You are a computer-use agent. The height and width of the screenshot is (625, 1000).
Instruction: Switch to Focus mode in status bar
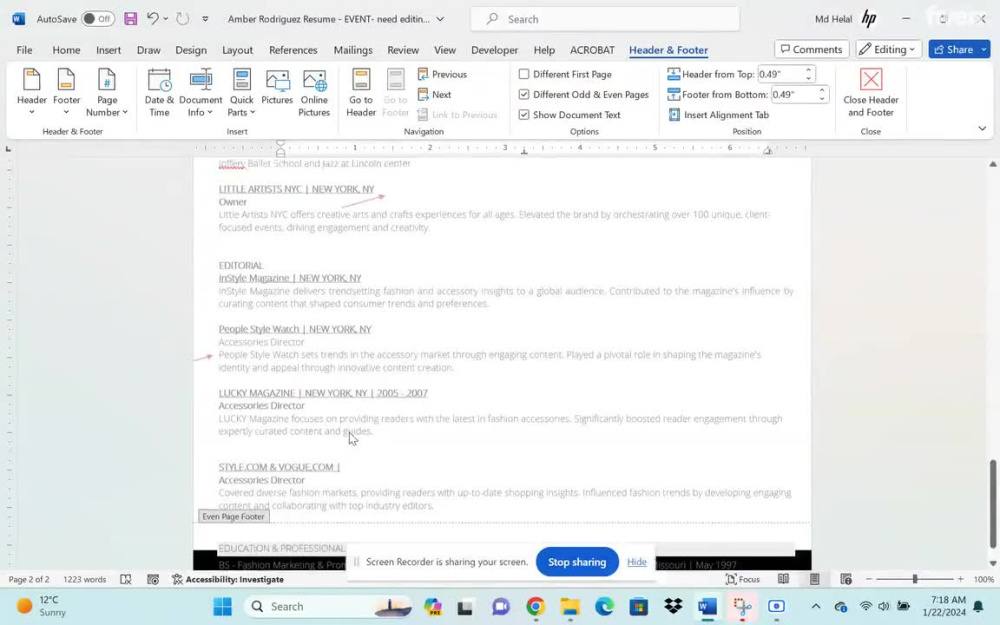pos(743,579)
